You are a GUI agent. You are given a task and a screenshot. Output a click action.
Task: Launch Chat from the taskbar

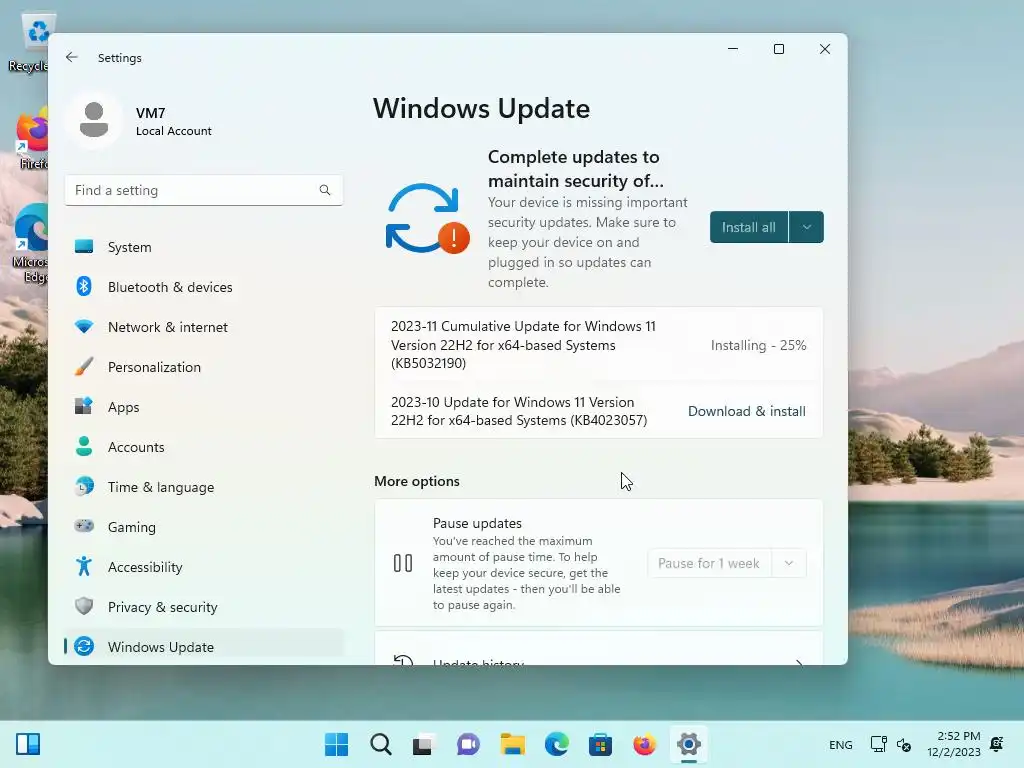pos(468,744)
